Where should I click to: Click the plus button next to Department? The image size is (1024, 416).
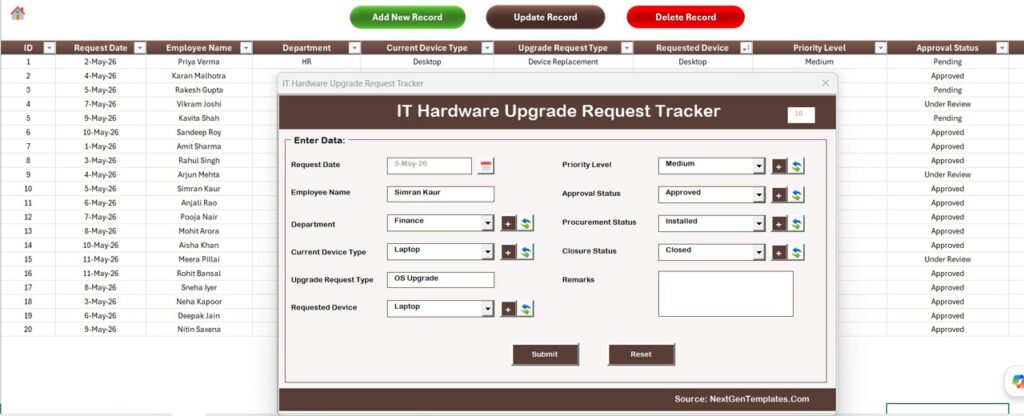point(509,224)
